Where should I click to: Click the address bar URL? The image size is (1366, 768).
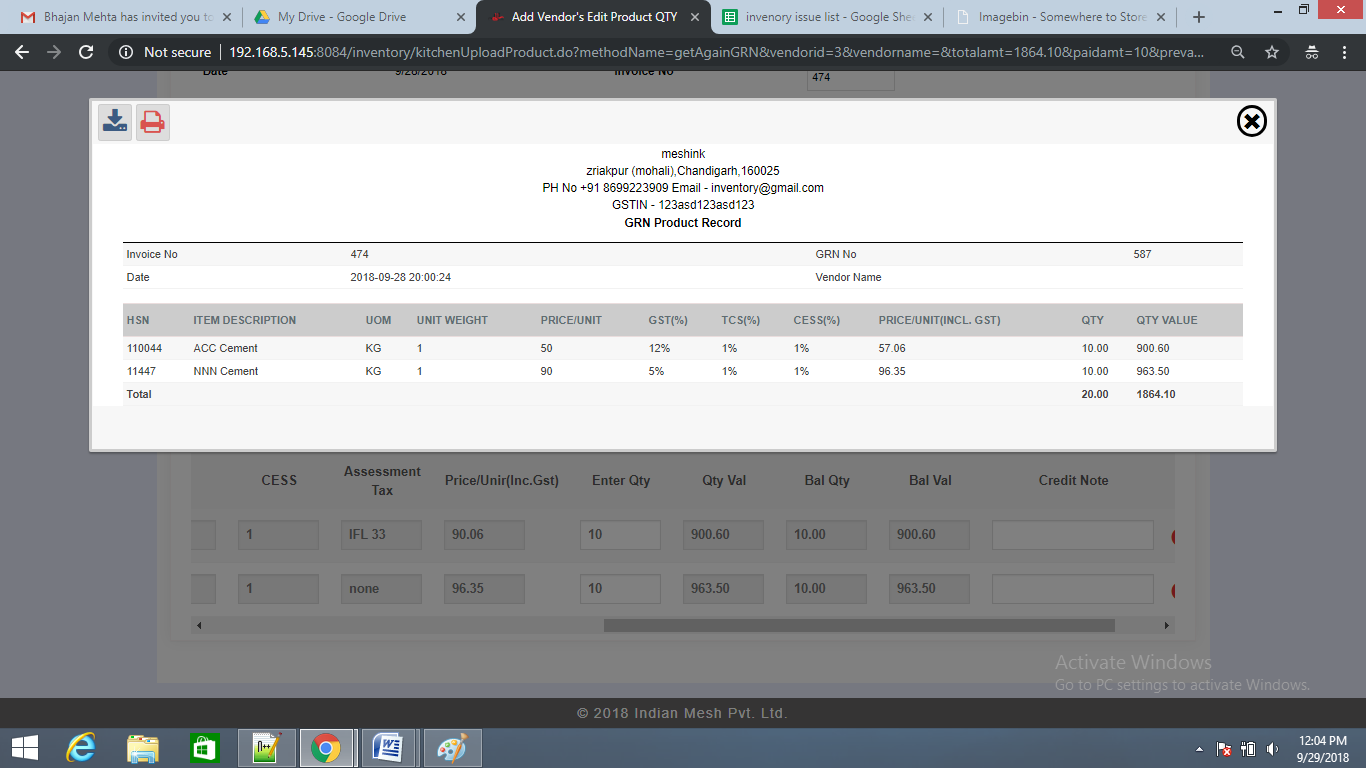pyautogui.click(x=716, y=52)
